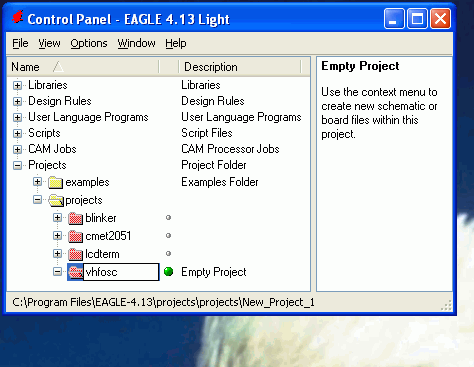Open the File menu

click(20, 43)
